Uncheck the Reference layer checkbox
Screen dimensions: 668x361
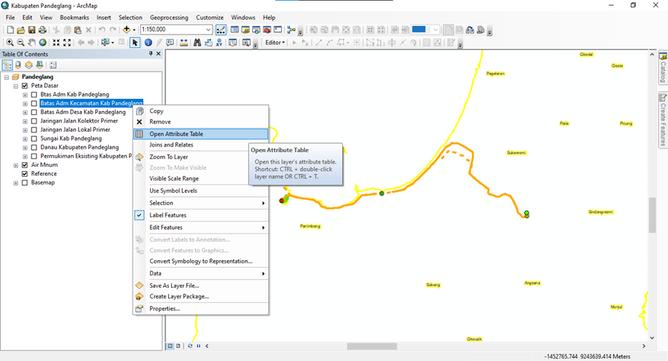click(x=25, y=174)
